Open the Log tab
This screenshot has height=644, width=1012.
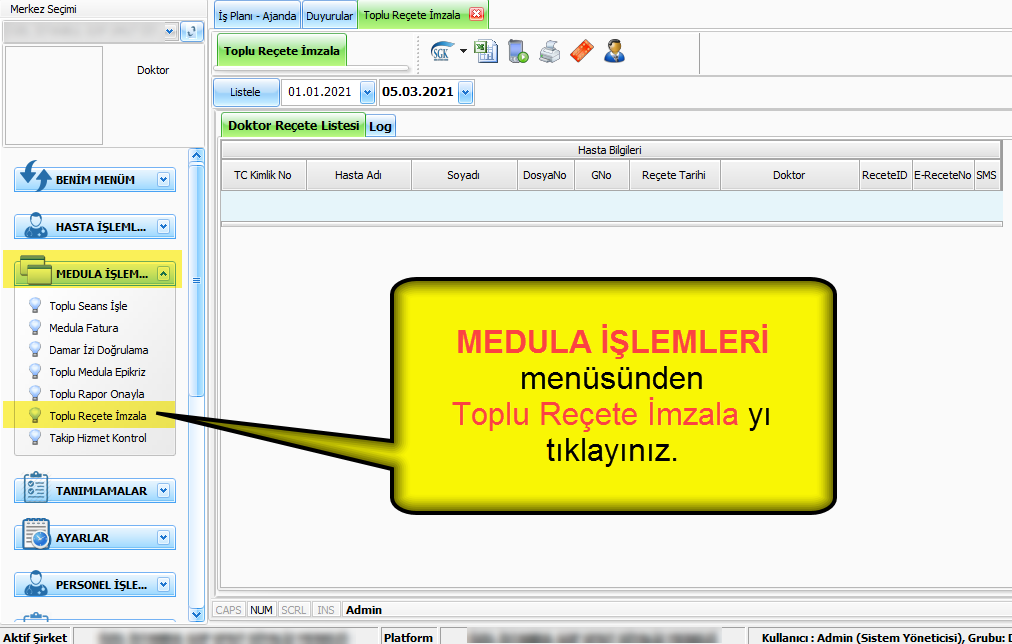coord(380,126)
